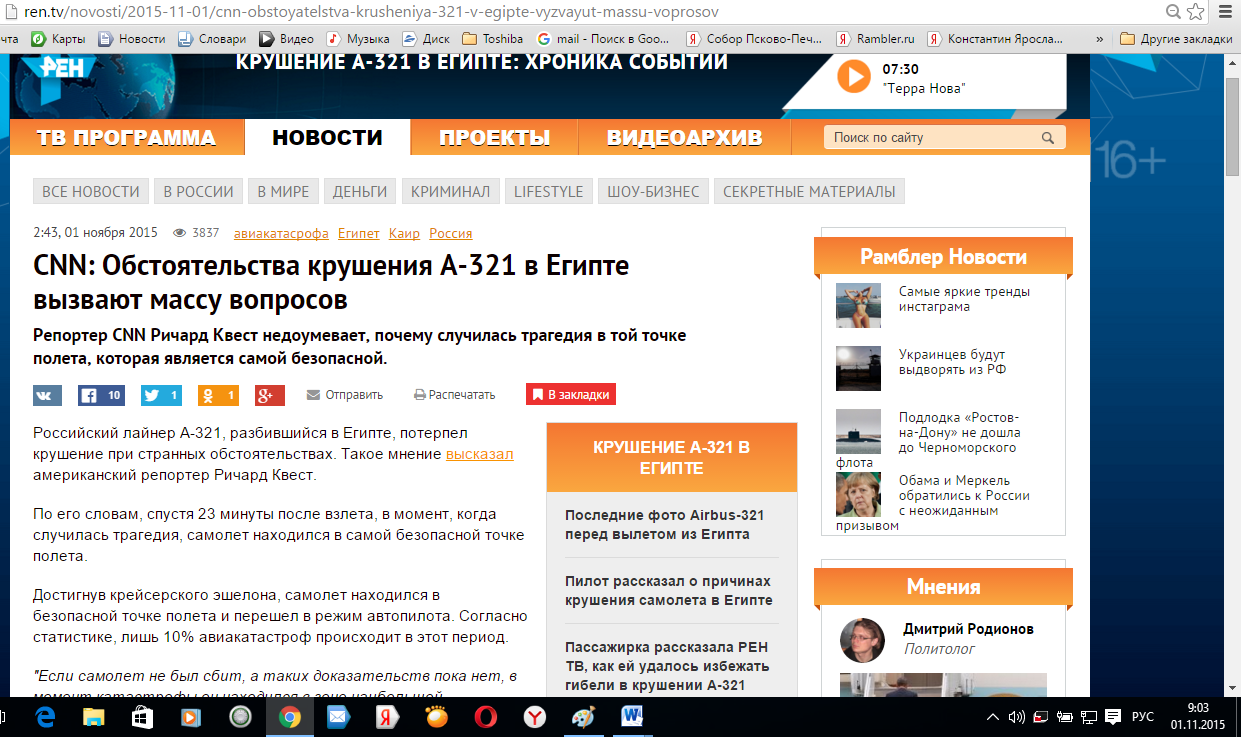Open Пилот рассказал о причинах article

(668, 590)
